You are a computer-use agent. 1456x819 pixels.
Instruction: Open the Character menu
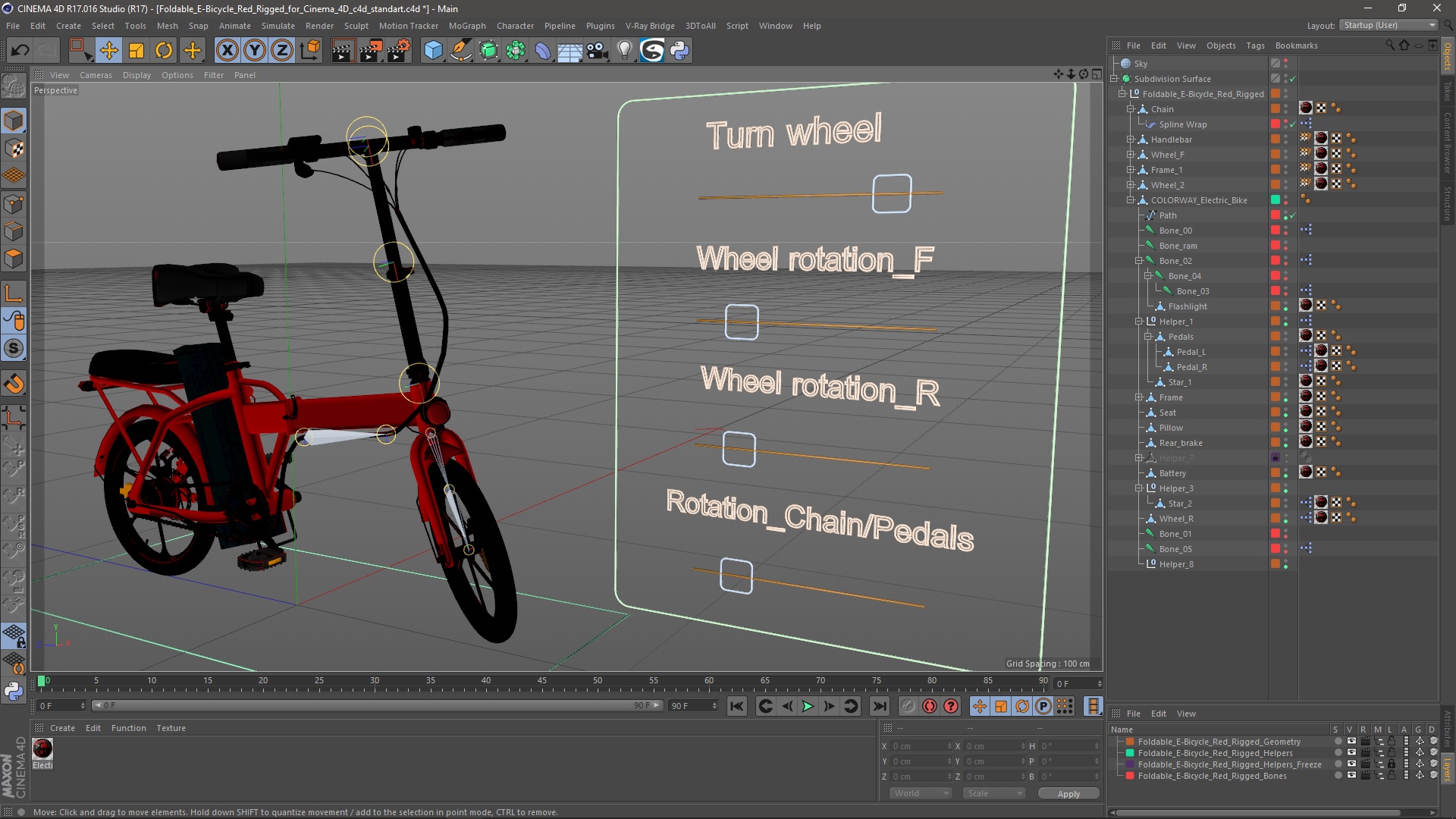coord(515,26)
